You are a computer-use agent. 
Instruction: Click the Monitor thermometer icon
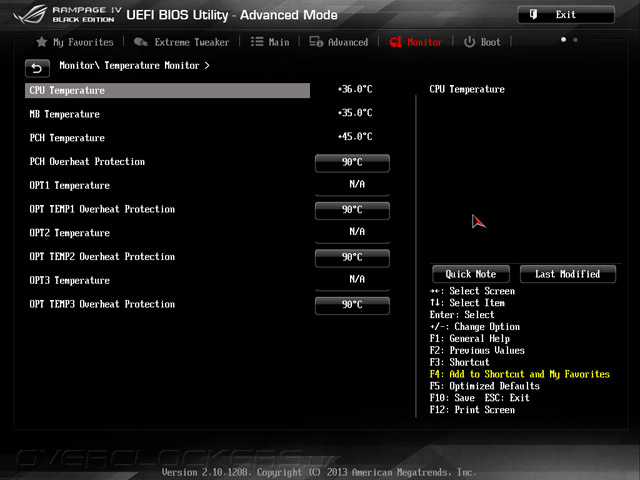(x=396, y=42)
